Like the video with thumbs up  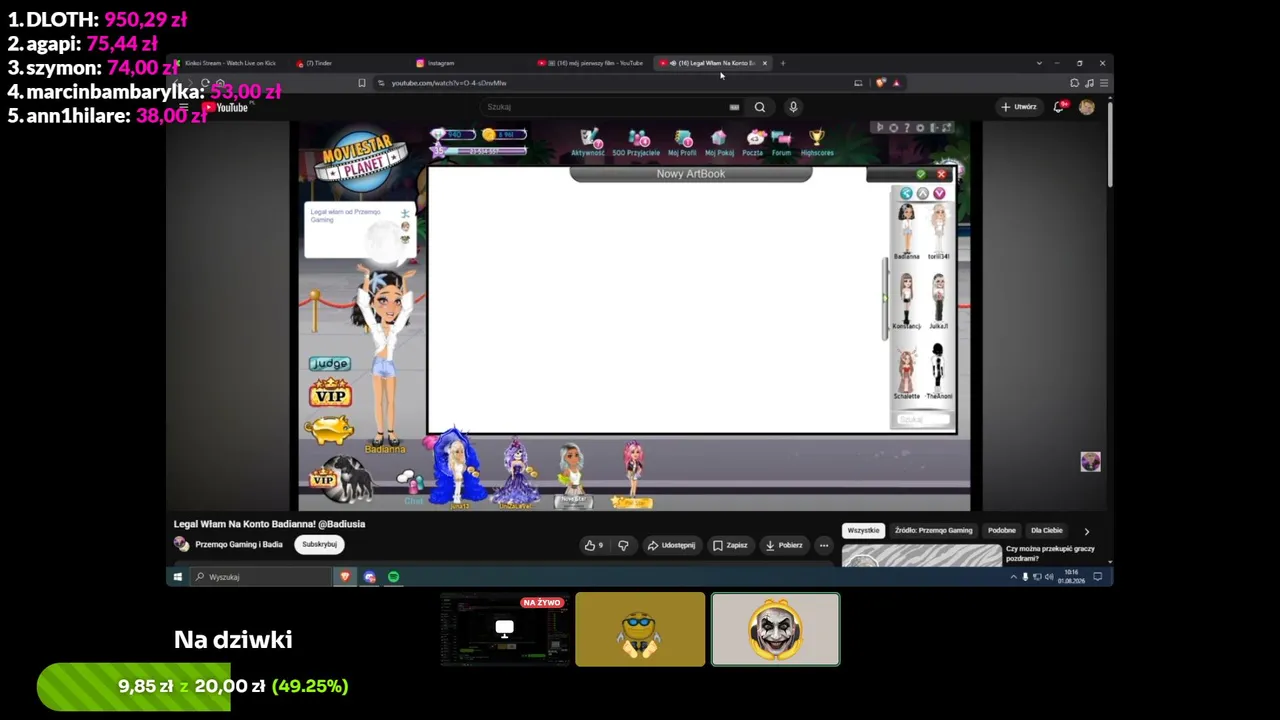point(594,545)
